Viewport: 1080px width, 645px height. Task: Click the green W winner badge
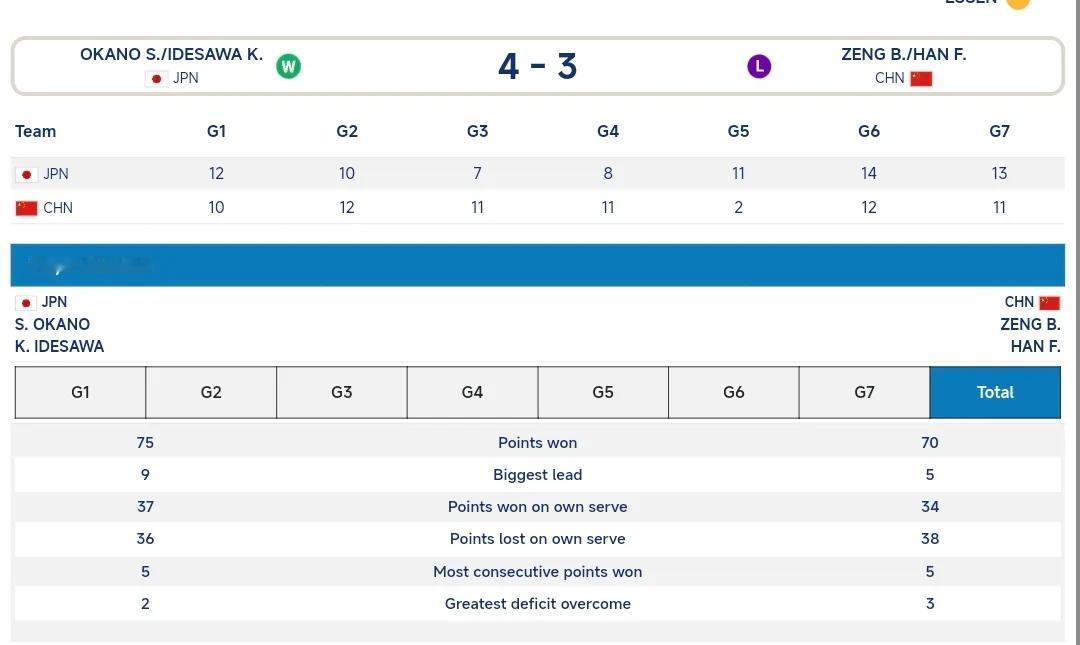point(289,66)
